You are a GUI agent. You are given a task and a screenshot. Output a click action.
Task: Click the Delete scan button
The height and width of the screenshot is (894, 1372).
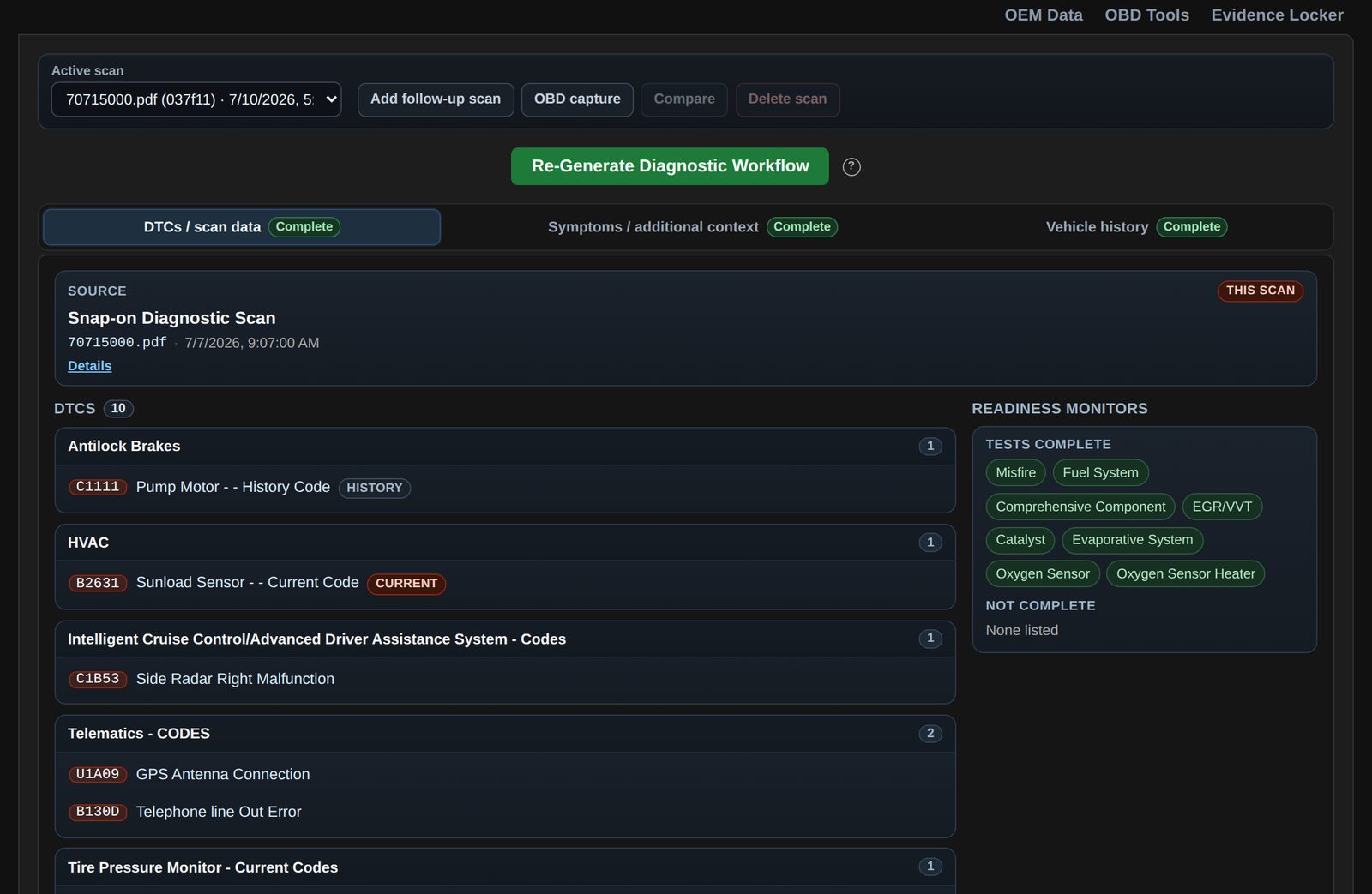pyautogui.click(x=787, y=99)
